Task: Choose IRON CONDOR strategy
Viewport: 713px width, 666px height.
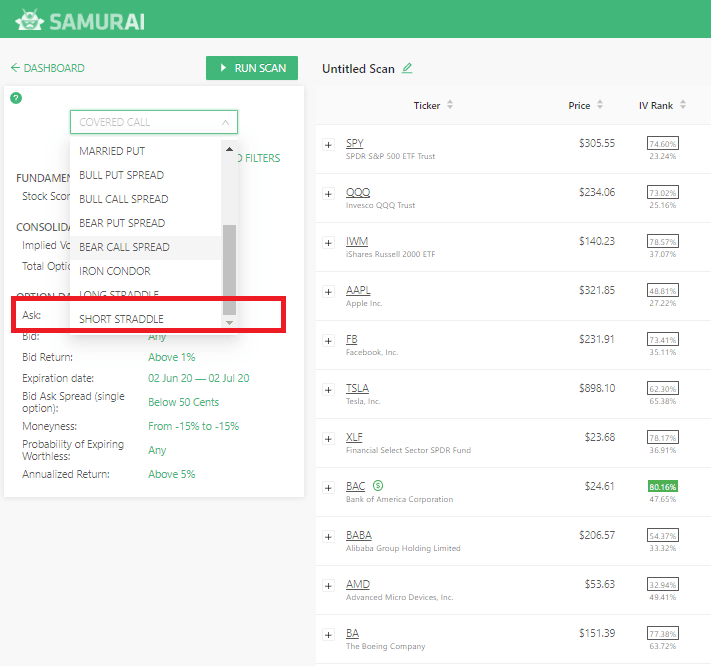Action: click(146, 271)
